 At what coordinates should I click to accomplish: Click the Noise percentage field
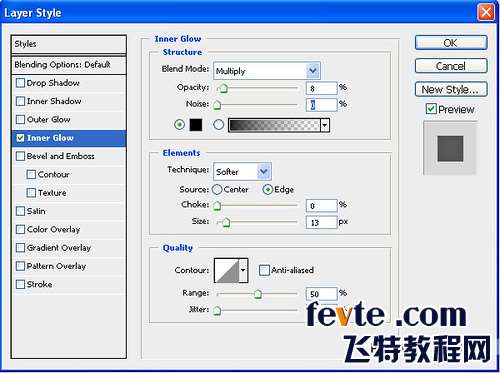(x=322, y=105)
